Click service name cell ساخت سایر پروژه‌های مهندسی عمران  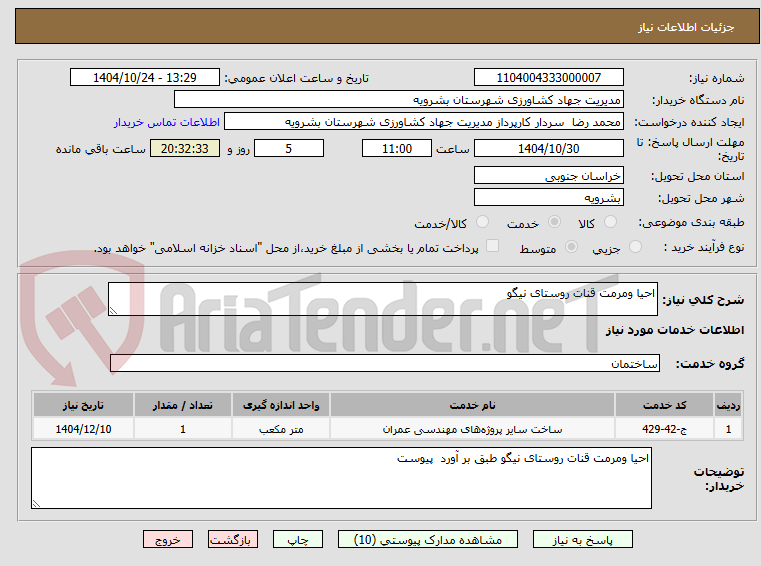click(x=472, y=429)
